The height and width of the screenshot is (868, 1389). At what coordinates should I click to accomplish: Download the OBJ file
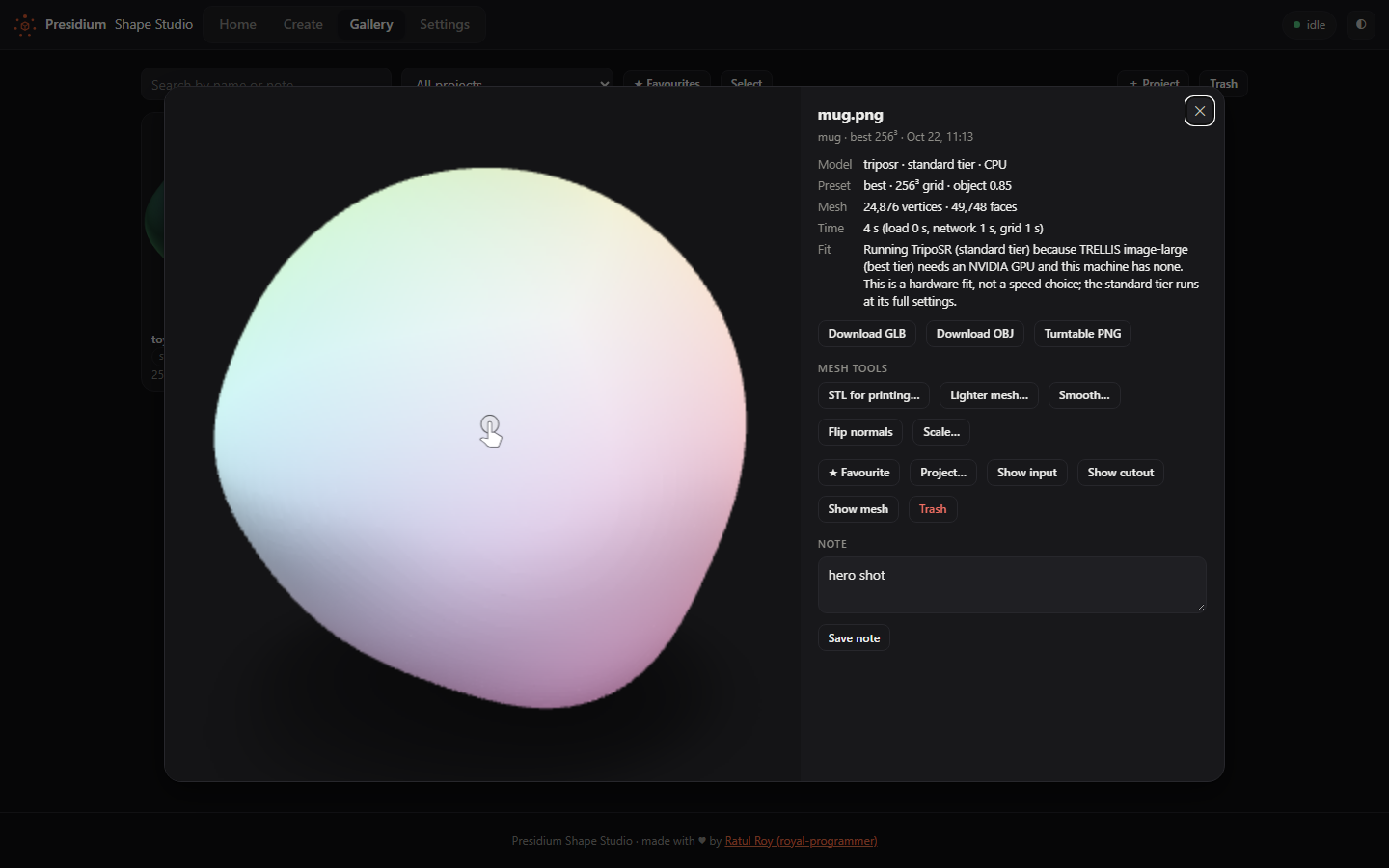[975, 334]
